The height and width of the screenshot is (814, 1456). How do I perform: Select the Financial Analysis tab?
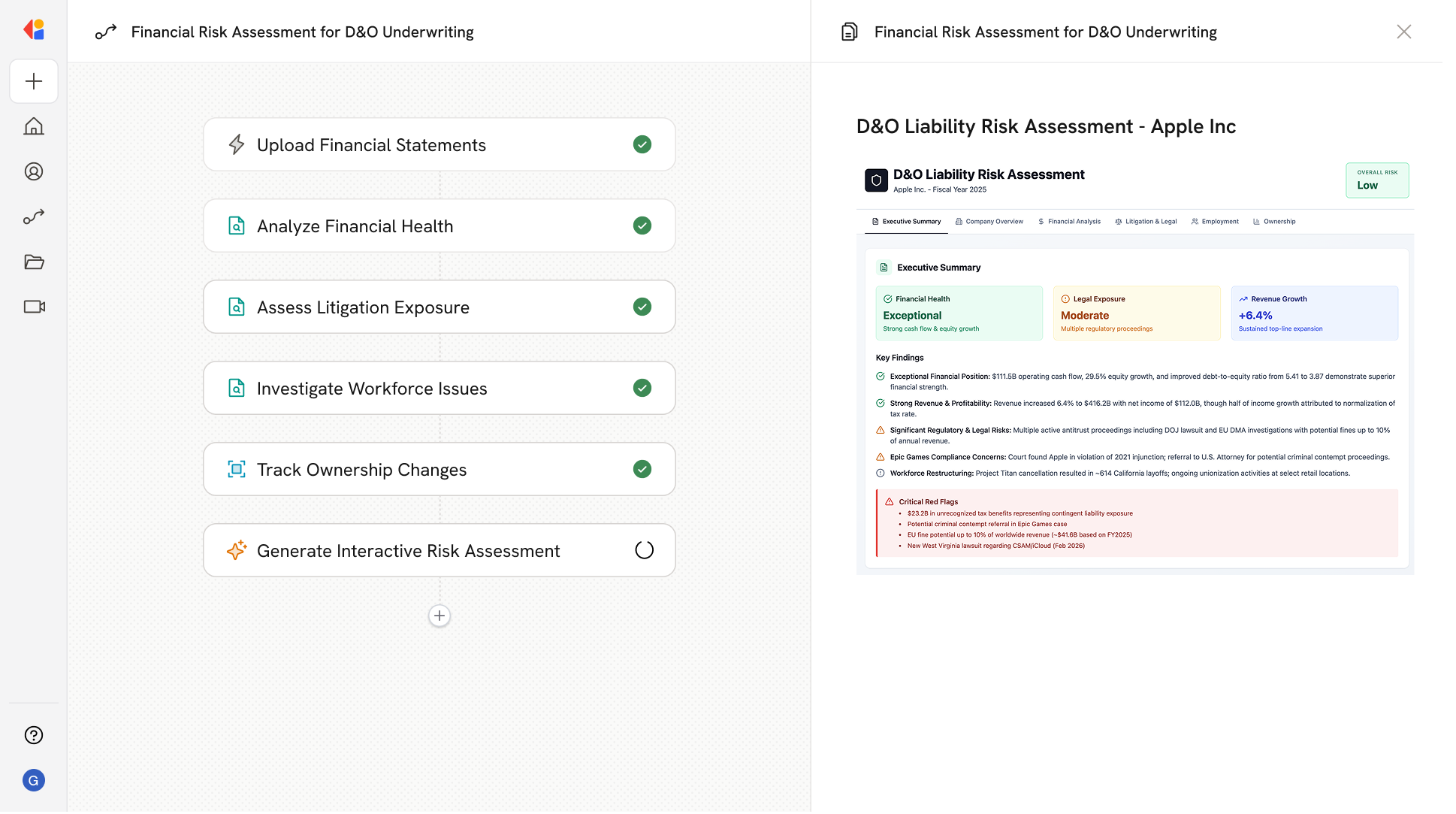(x=1069, y=222)
